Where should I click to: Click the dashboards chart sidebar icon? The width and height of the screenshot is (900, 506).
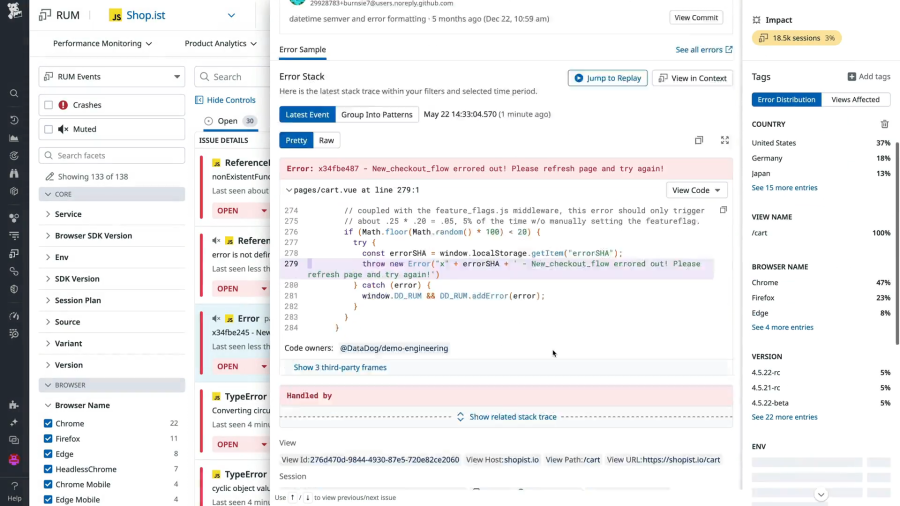pyautogui.click(x=14, y=138)
